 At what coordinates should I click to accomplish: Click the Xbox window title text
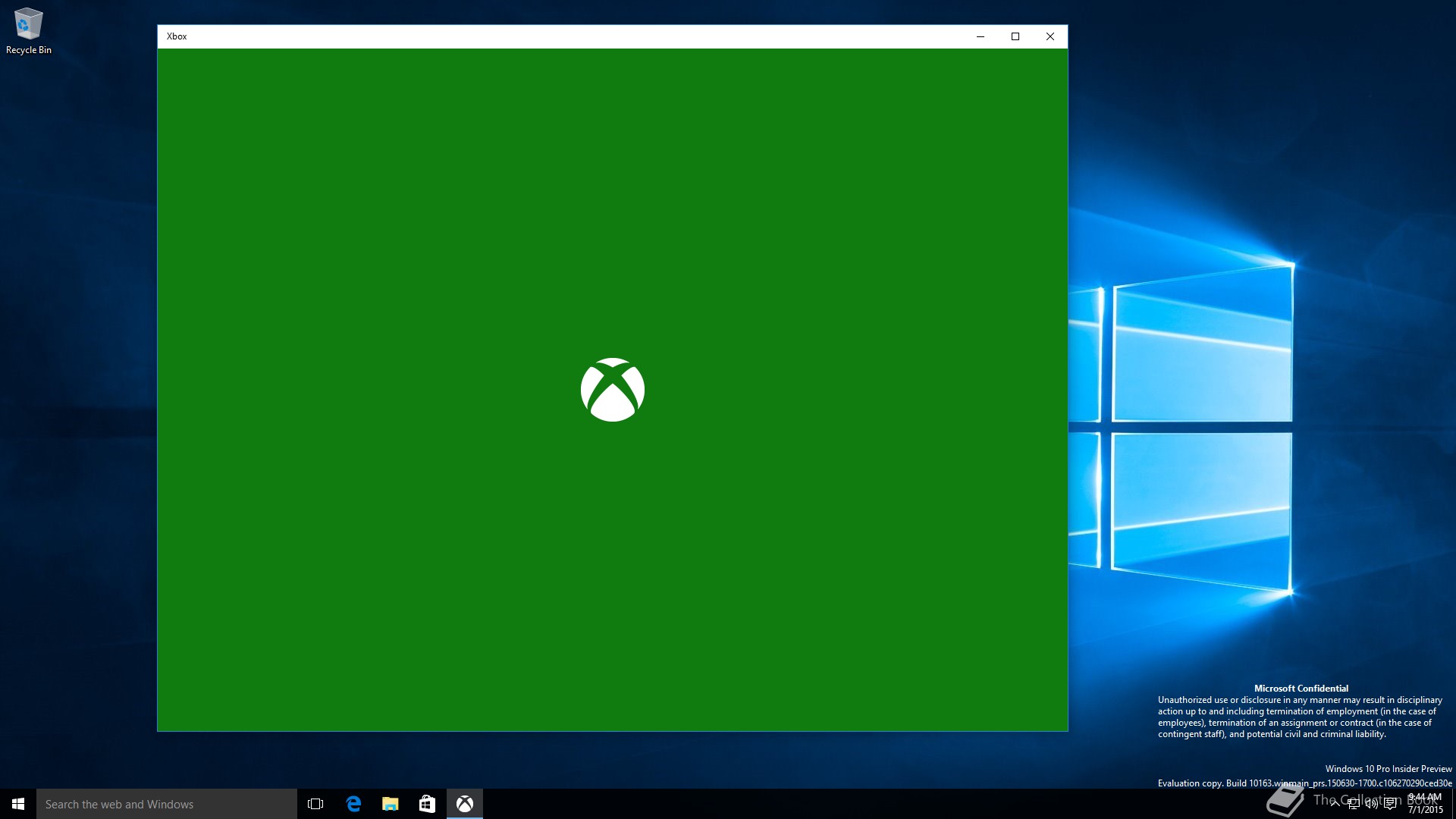tap(177, 36)
